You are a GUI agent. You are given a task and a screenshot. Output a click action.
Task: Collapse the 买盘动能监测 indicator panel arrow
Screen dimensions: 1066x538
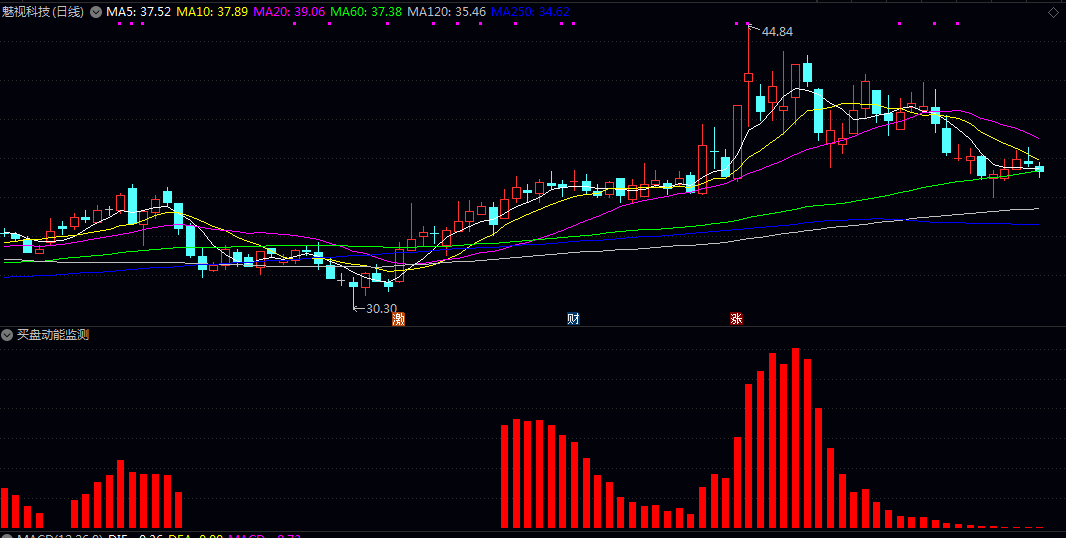[x=7, y=335]
